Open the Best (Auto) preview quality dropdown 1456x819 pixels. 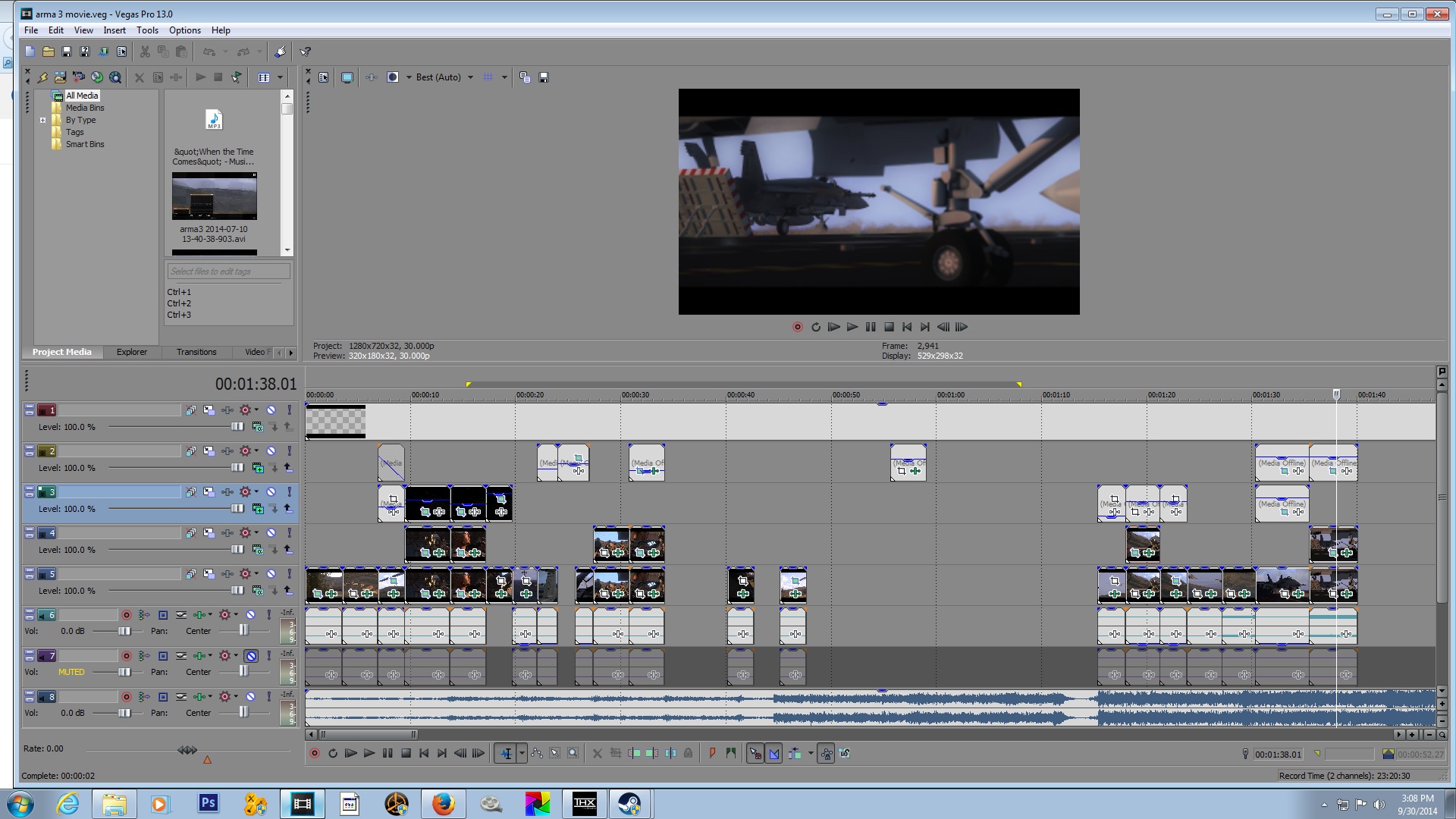click(470, 77)
